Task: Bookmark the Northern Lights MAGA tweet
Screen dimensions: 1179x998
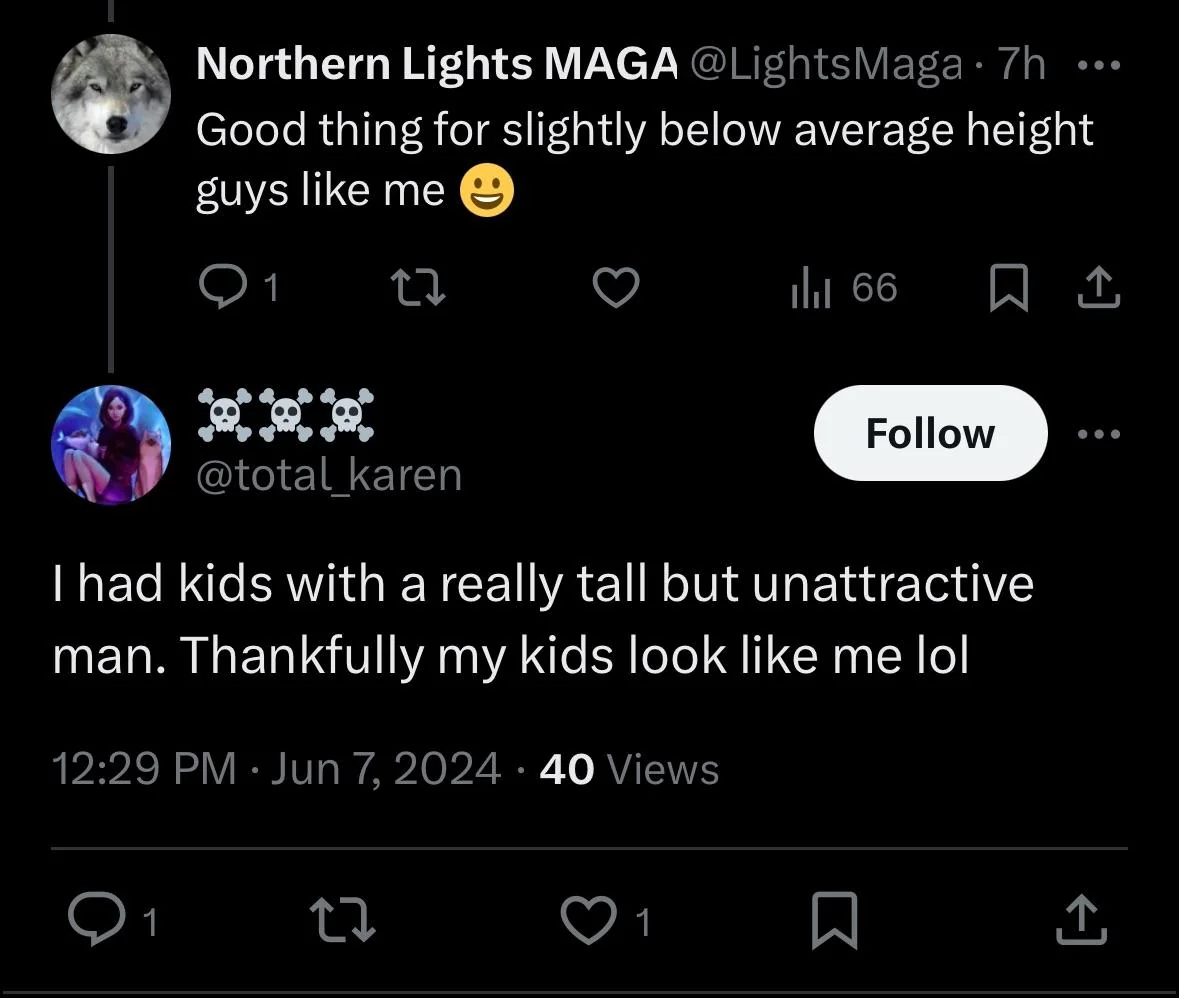Action: pyautogui.click(x=1008, y=287)
